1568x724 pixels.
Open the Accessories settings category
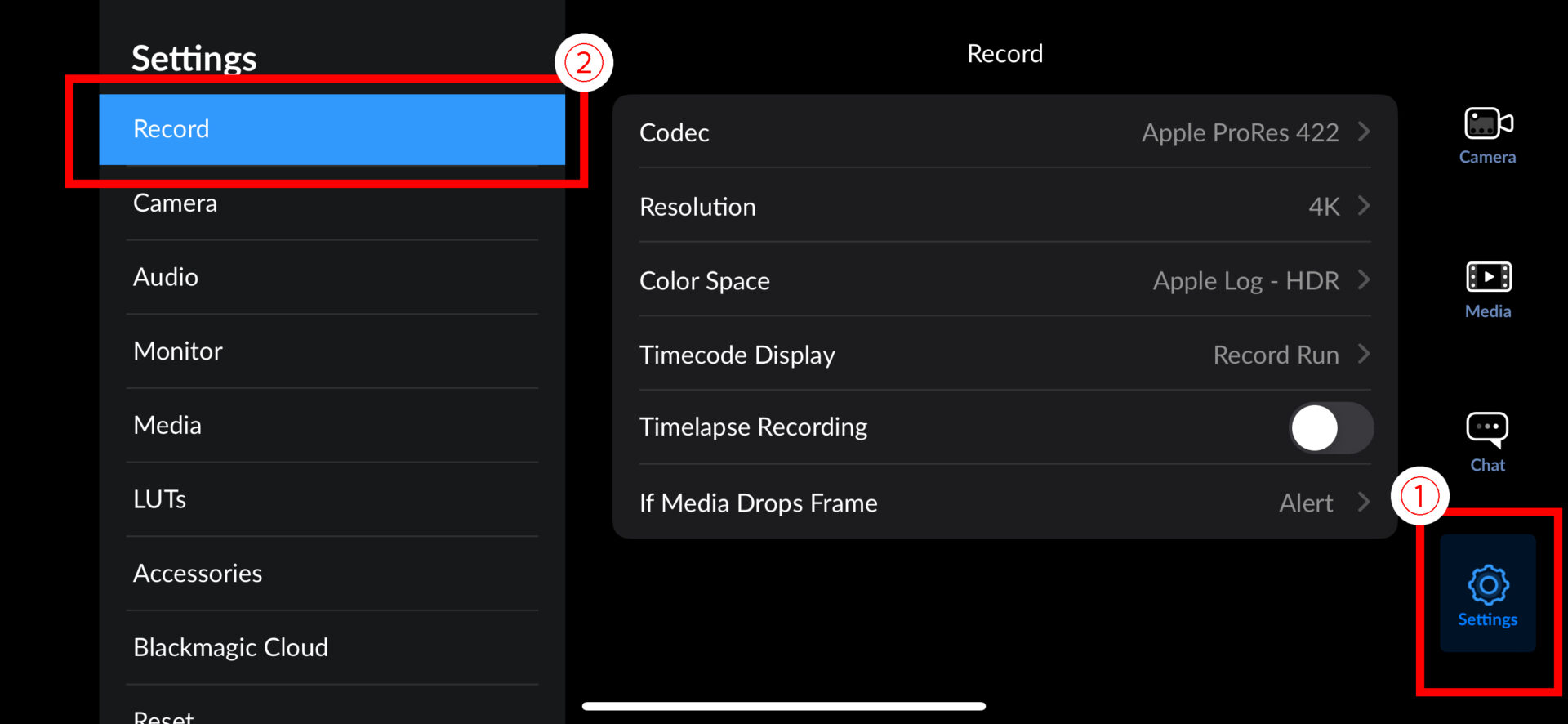332,574
